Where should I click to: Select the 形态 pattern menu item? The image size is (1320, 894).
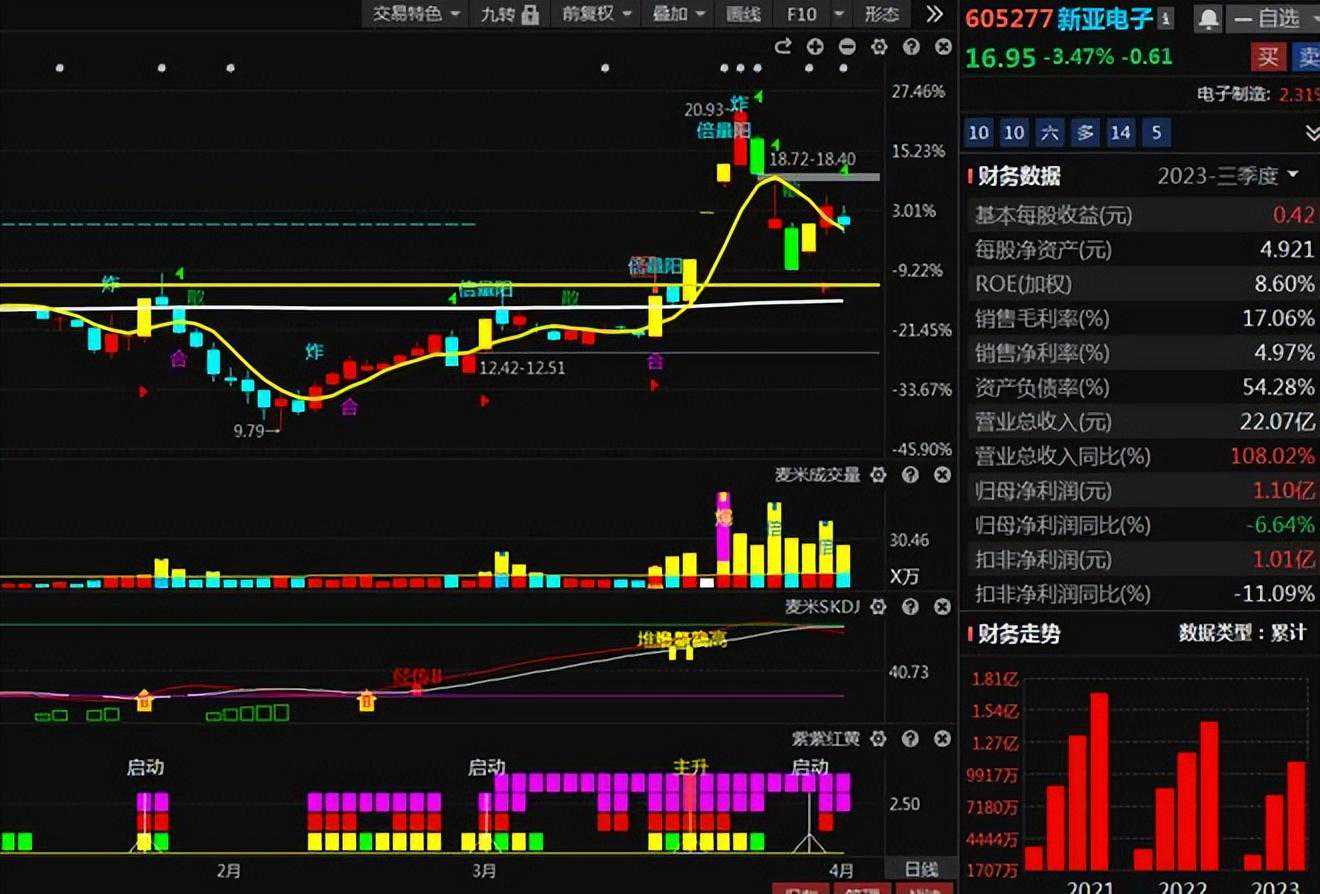[881, 14]
